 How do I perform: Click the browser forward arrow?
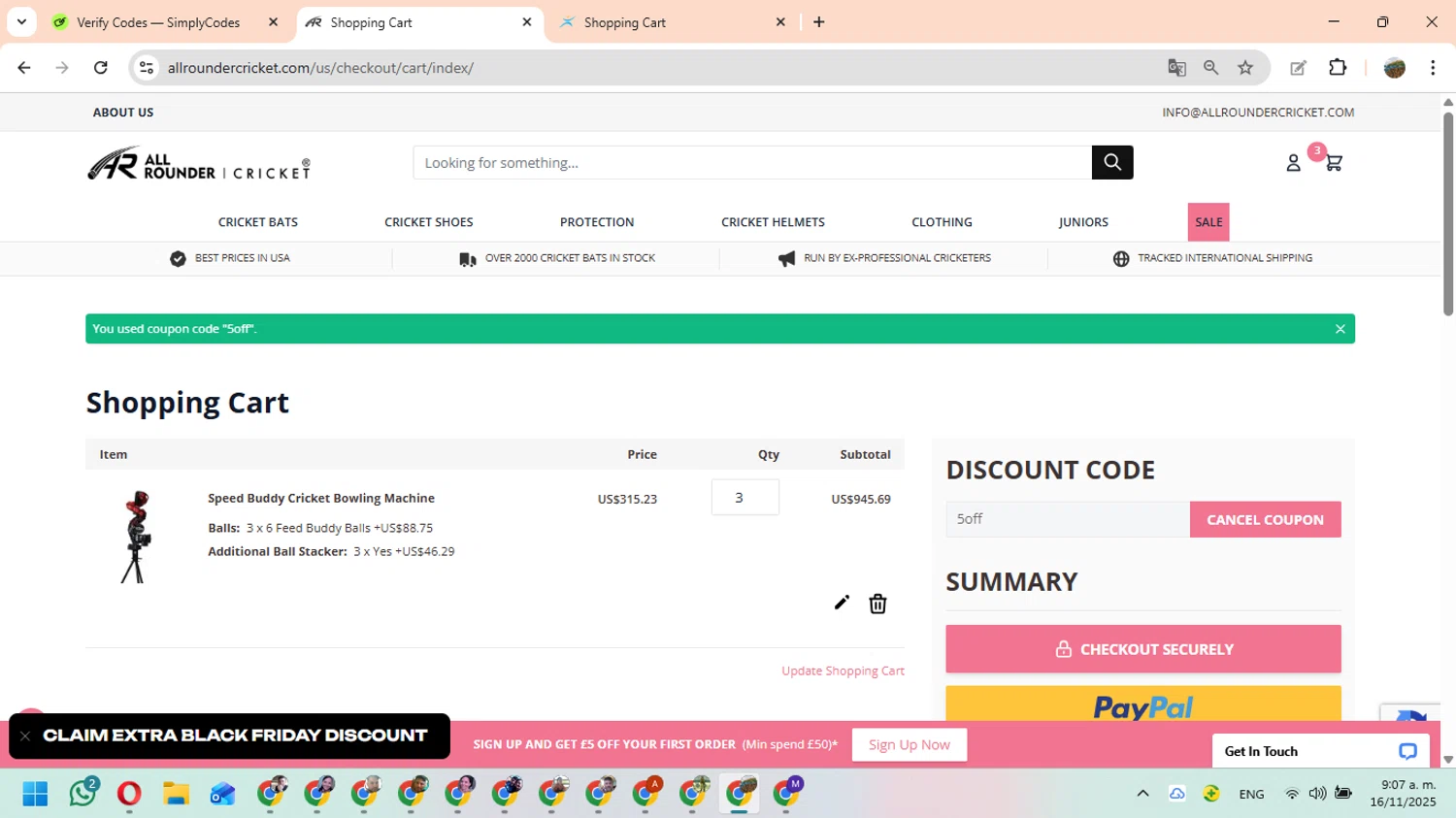tap(62, 68)
